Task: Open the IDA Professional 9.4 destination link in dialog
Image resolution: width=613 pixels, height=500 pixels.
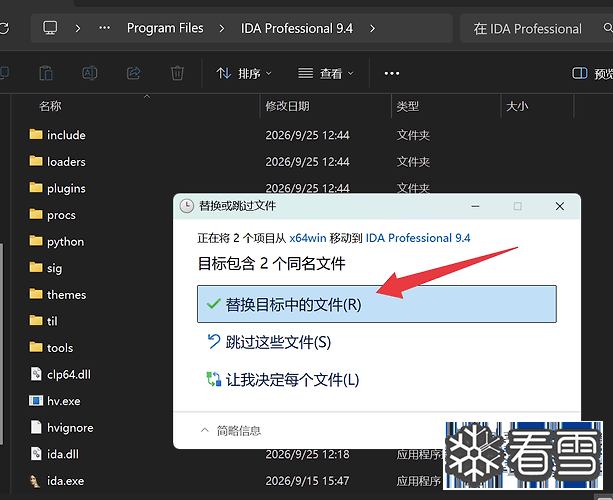Action: tap(418, 238)
